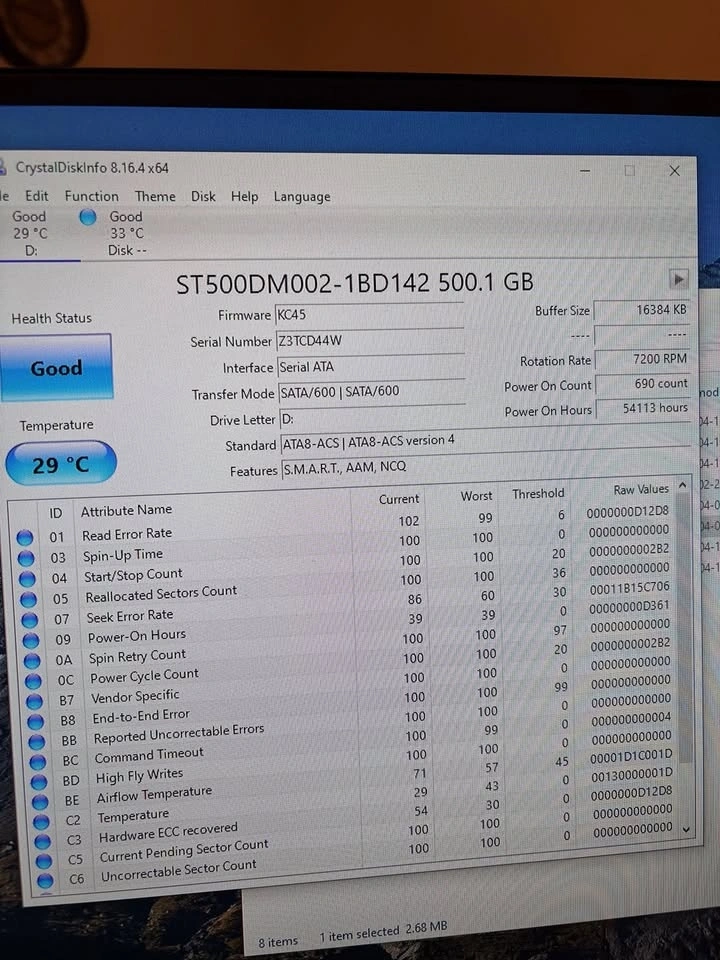Click the status orb beside Power-On Hours row
The height and width of the screenshot is (960, 720).
(x=32, y=641)
